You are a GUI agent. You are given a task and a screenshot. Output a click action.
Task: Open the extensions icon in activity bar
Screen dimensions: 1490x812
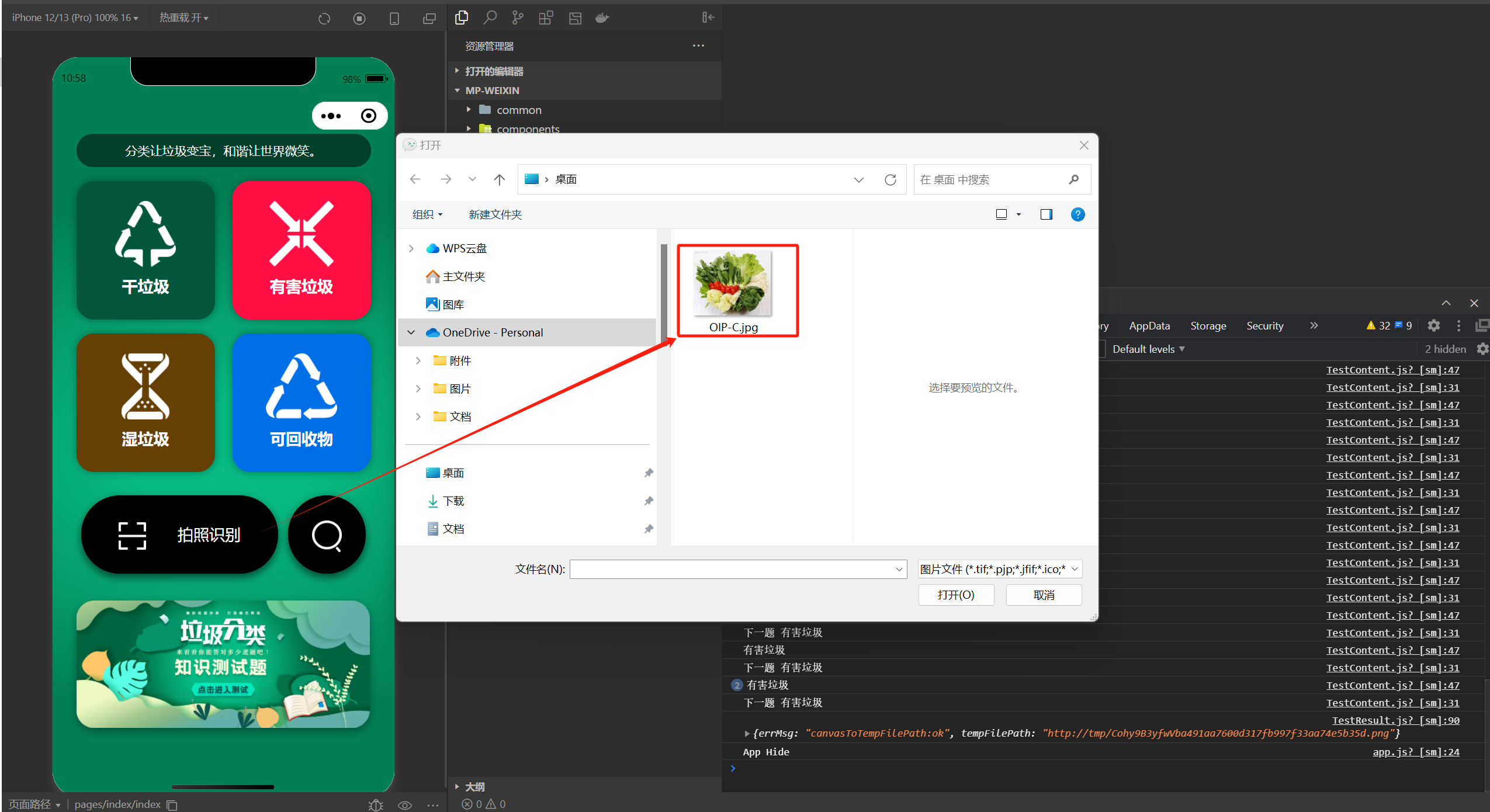point(546,18)
